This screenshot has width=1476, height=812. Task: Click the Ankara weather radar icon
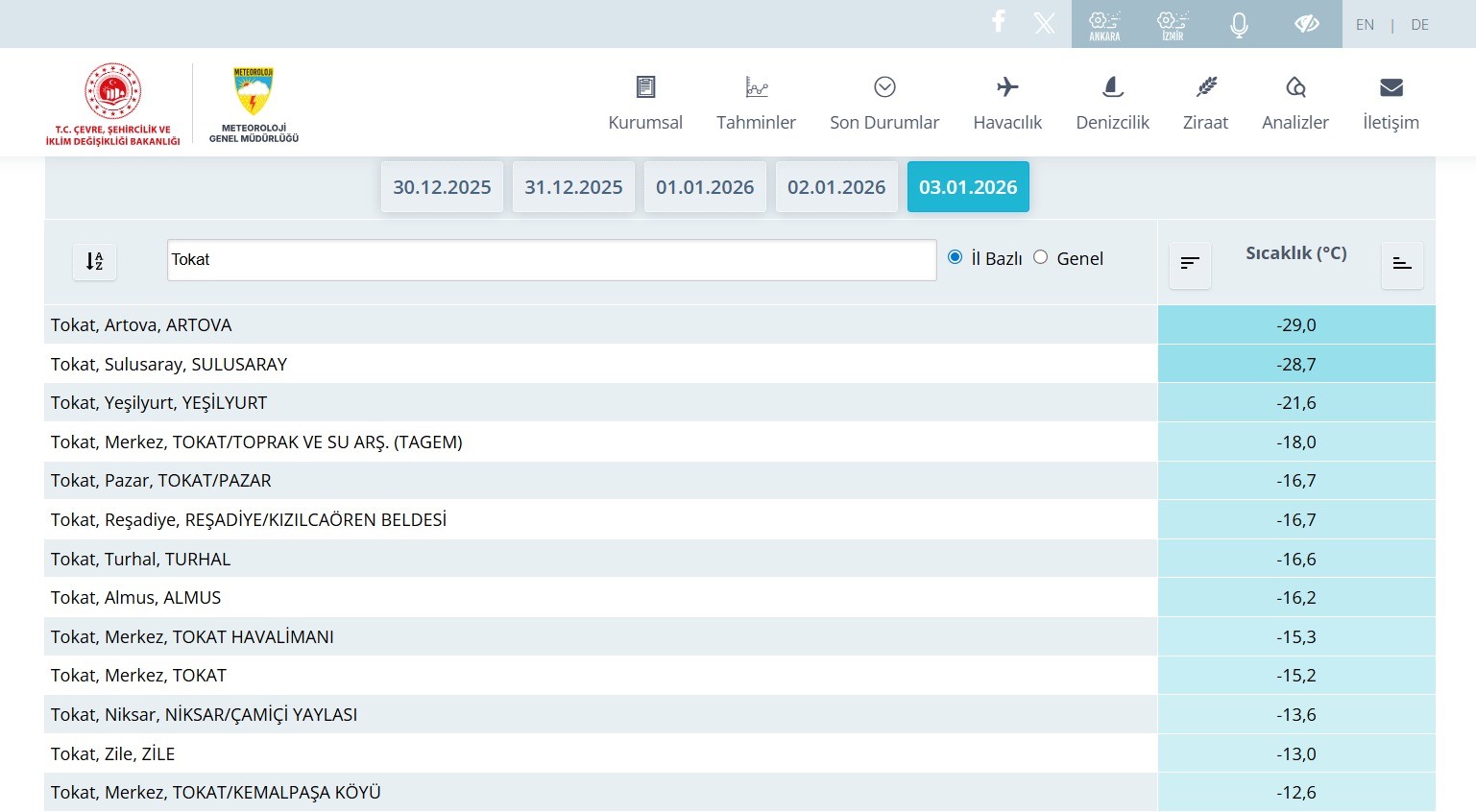click(x=1104, y=24)
